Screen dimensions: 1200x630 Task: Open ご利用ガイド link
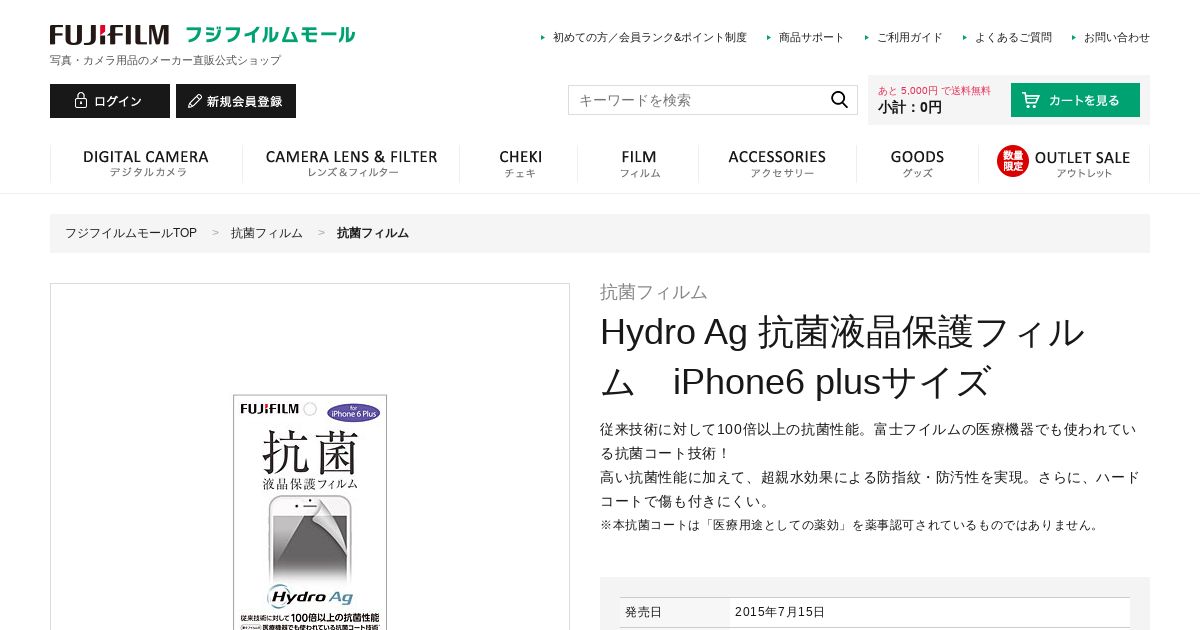[909, 37]
